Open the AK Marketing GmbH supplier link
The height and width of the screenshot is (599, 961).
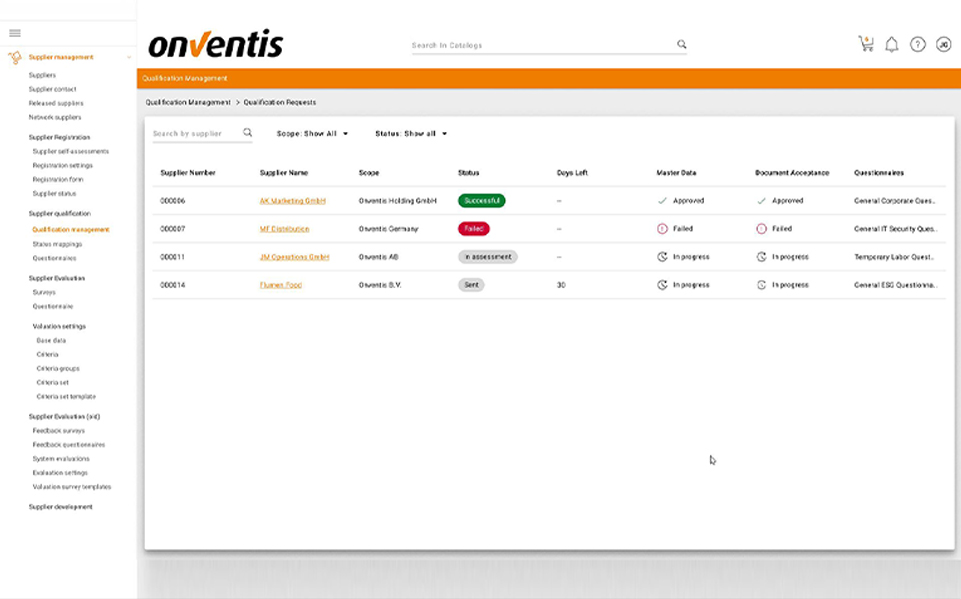coord(293,201)
